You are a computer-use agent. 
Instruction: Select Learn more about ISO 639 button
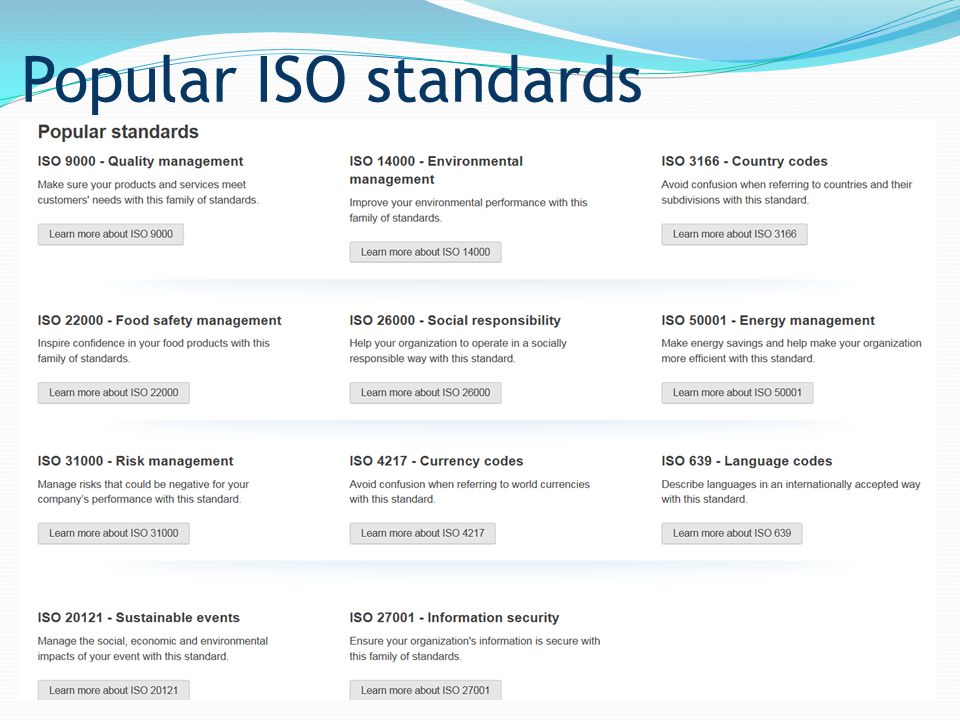coord(732,533)
